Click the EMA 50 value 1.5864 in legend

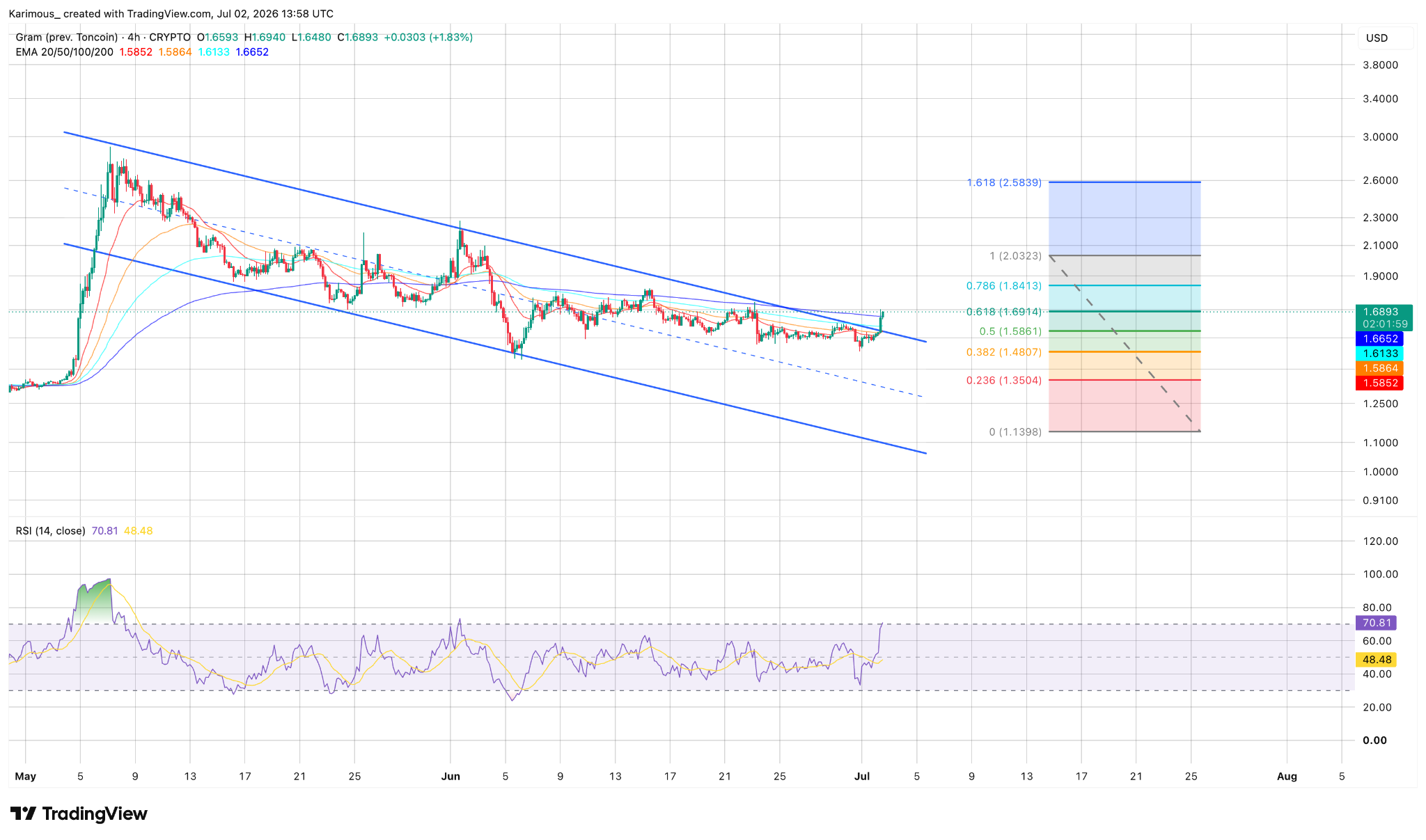[x=175, y=52]
